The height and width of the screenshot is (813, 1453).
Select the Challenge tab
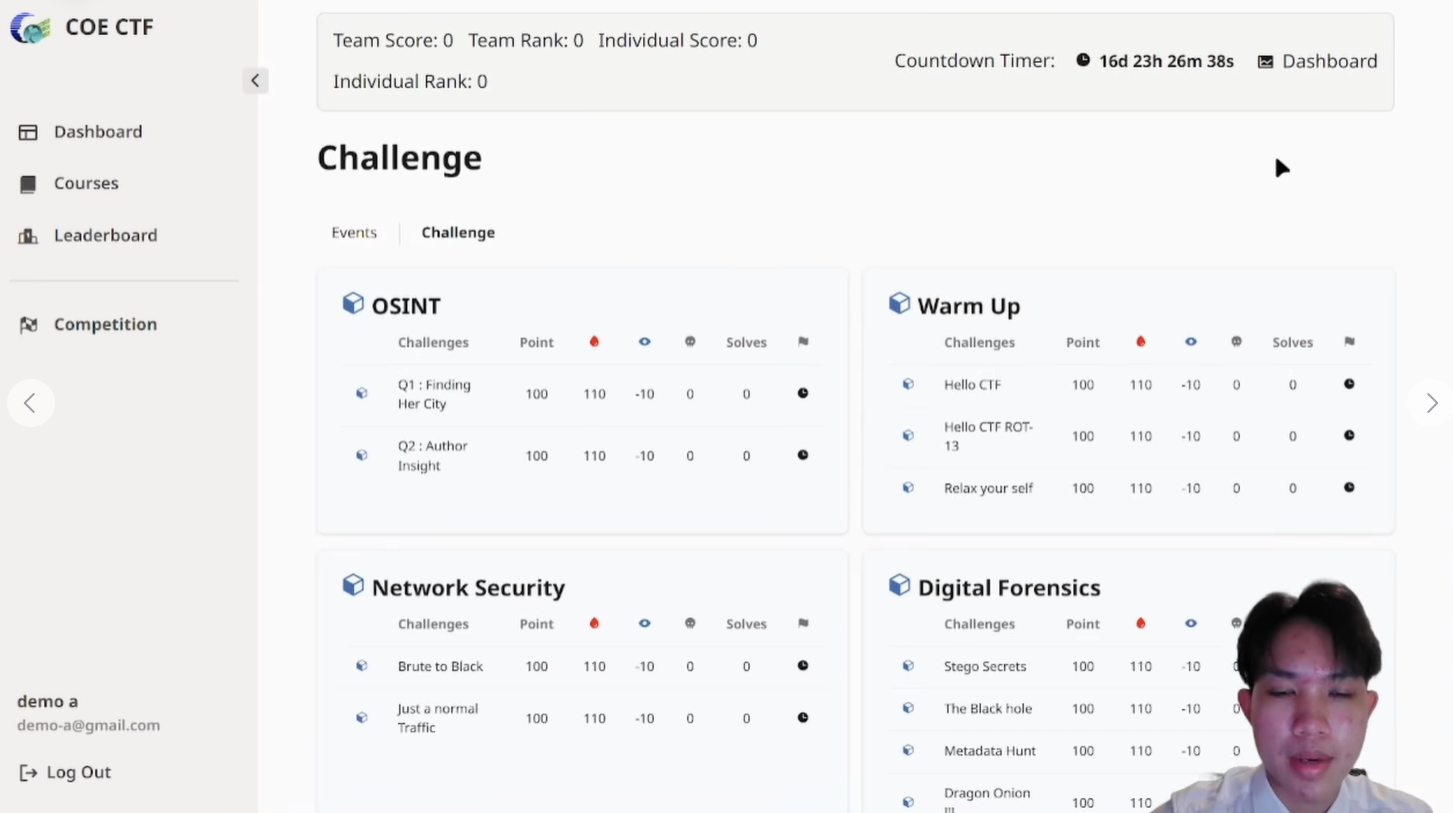pyautogui.click(x=458, y=233)
